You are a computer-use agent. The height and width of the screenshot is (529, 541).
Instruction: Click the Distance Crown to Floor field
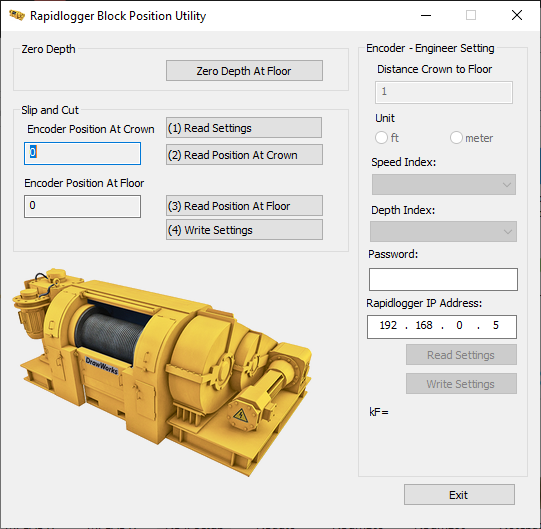444,92
